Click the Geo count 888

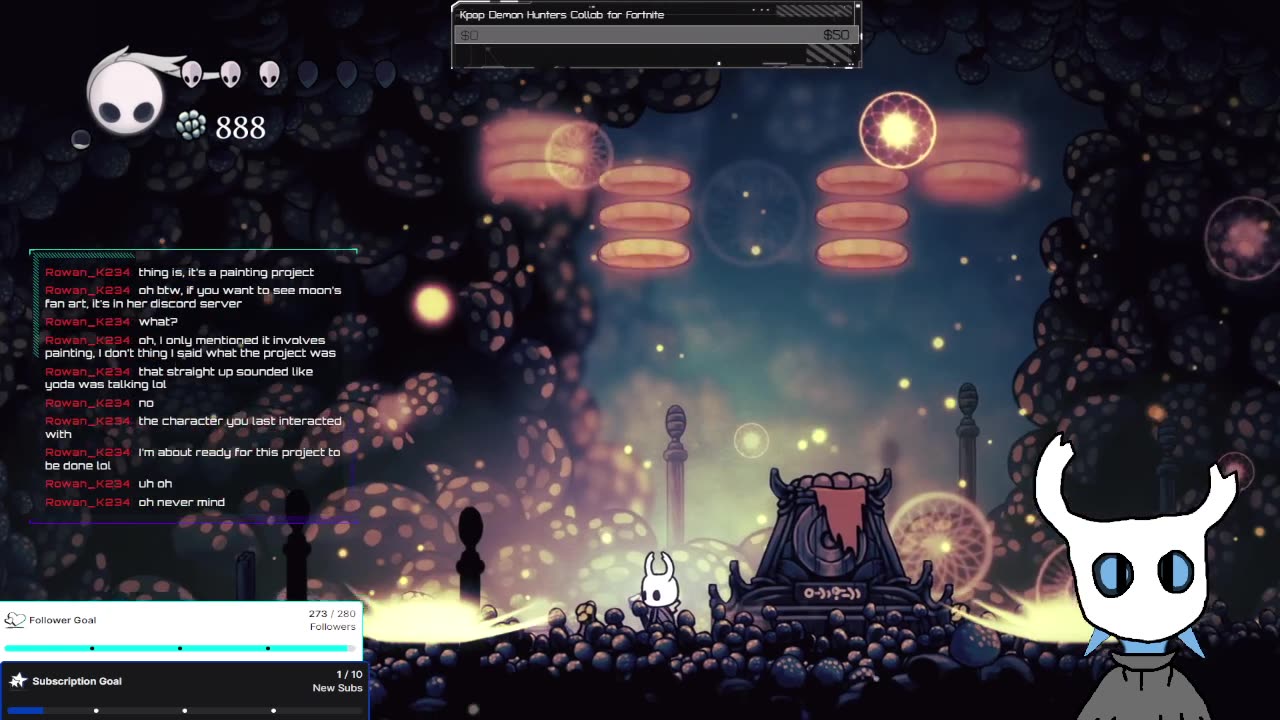click(x=240, y=128)
